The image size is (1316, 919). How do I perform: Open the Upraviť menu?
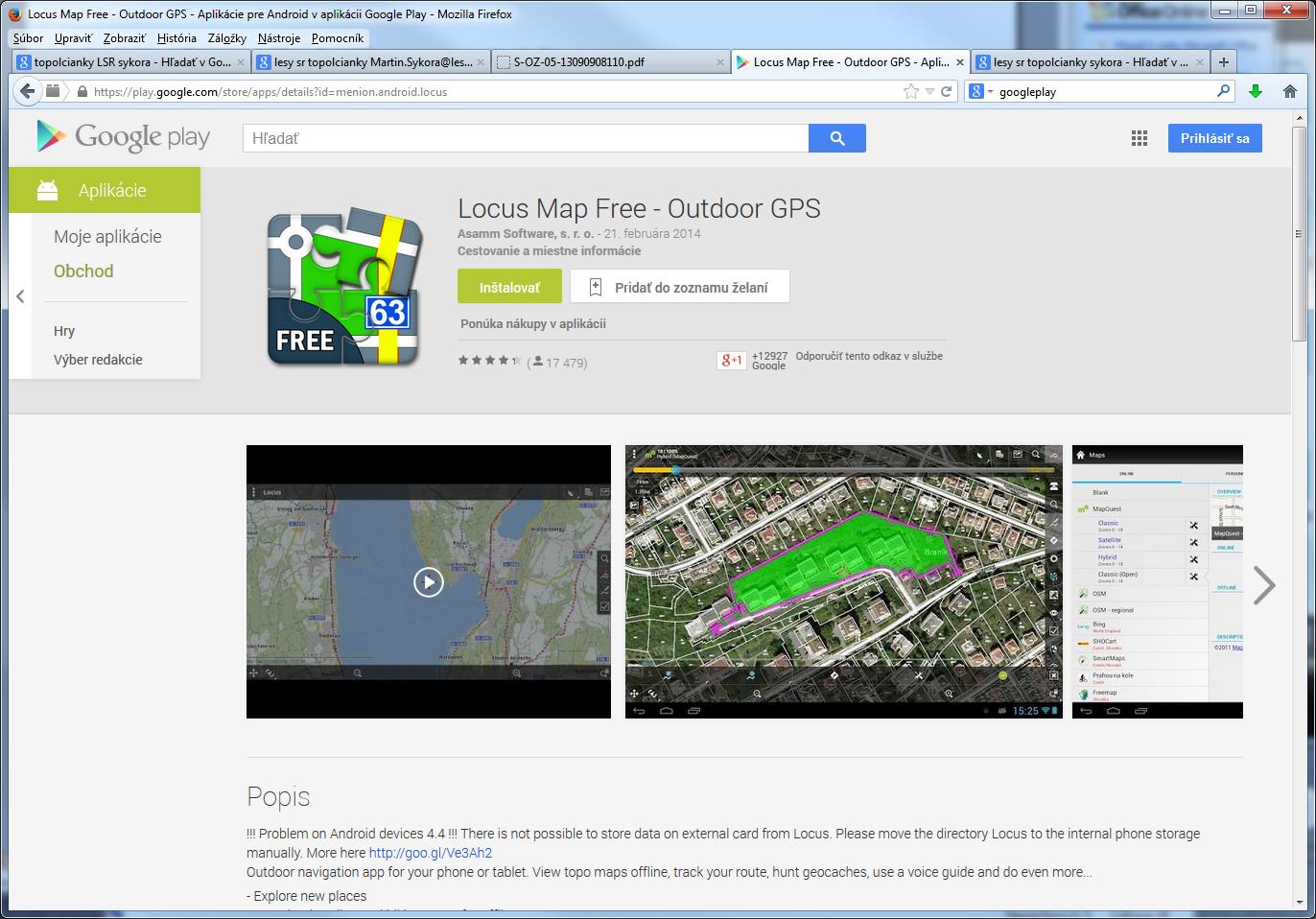click(73, 38)
